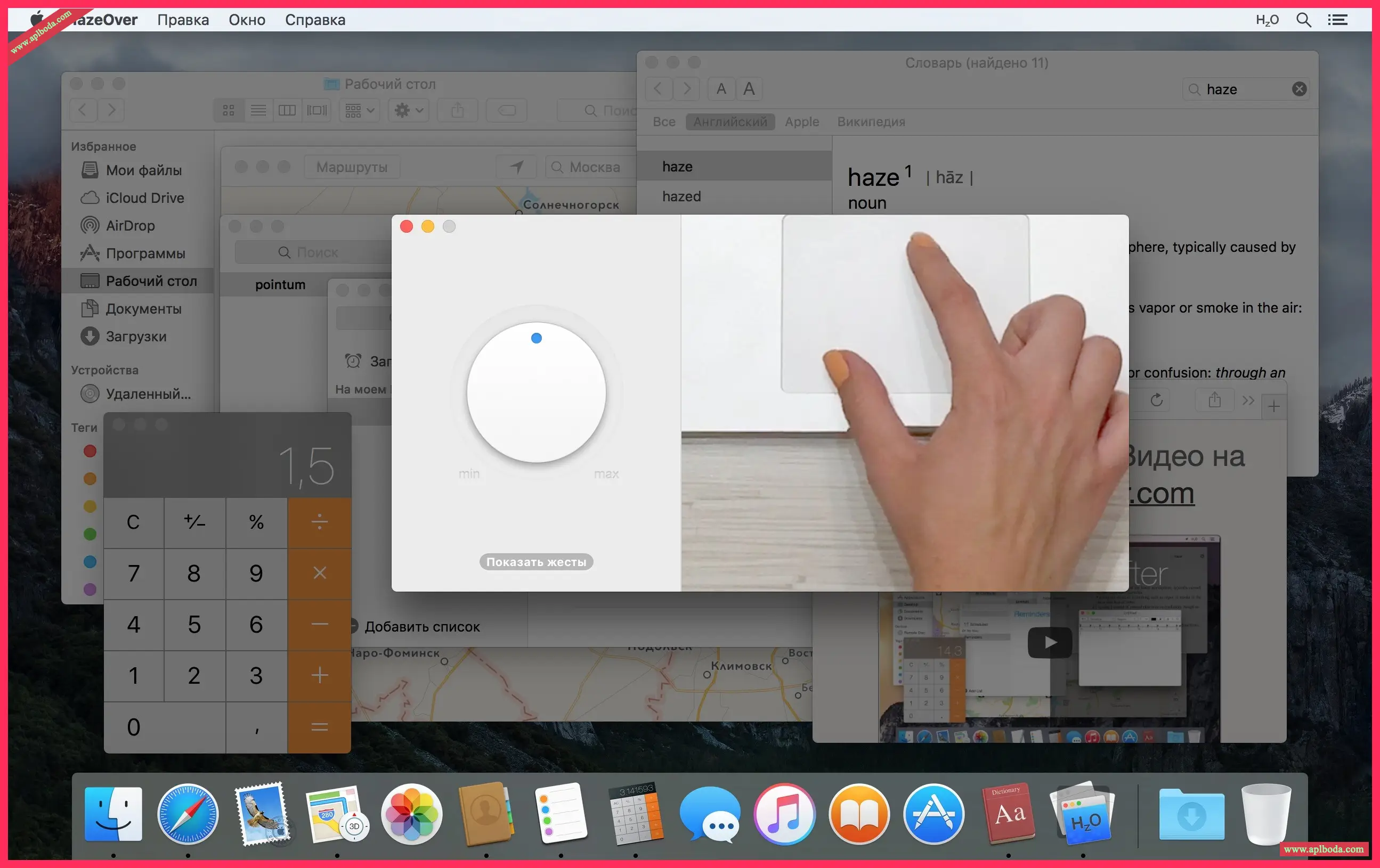Open Dictionary app in the Dock
The height and width of the screenshot is (868, 1380).
tap(1008, 814)
